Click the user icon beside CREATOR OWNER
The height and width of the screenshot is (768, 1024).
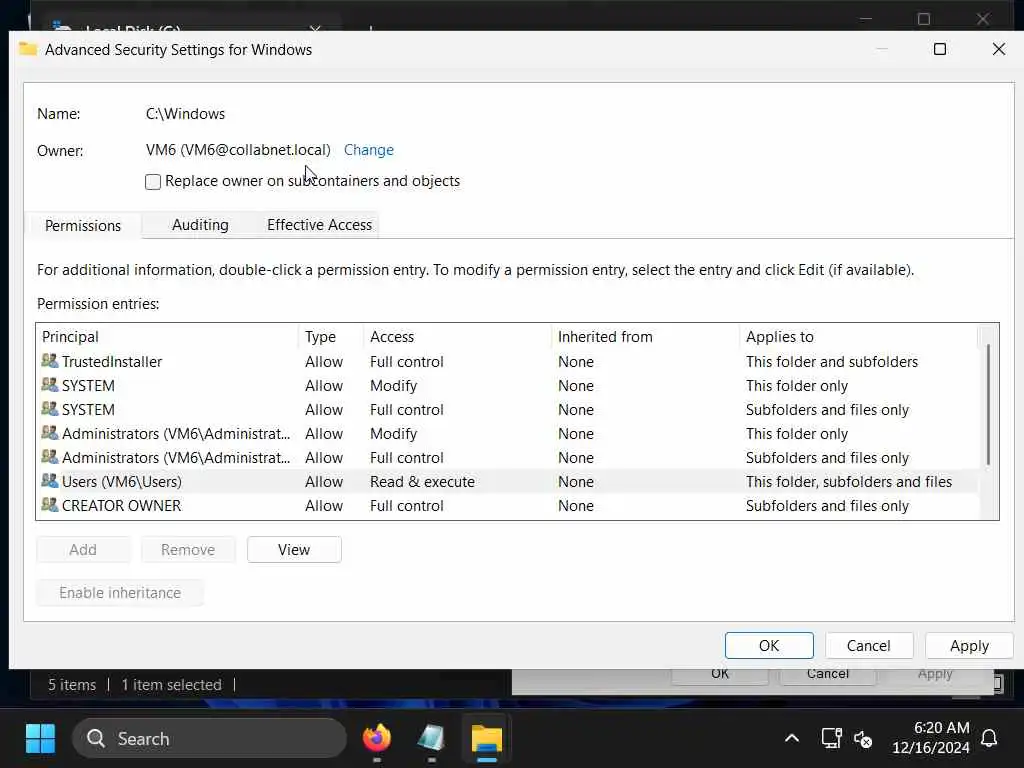pyautogui.click(x=50, y=505)
